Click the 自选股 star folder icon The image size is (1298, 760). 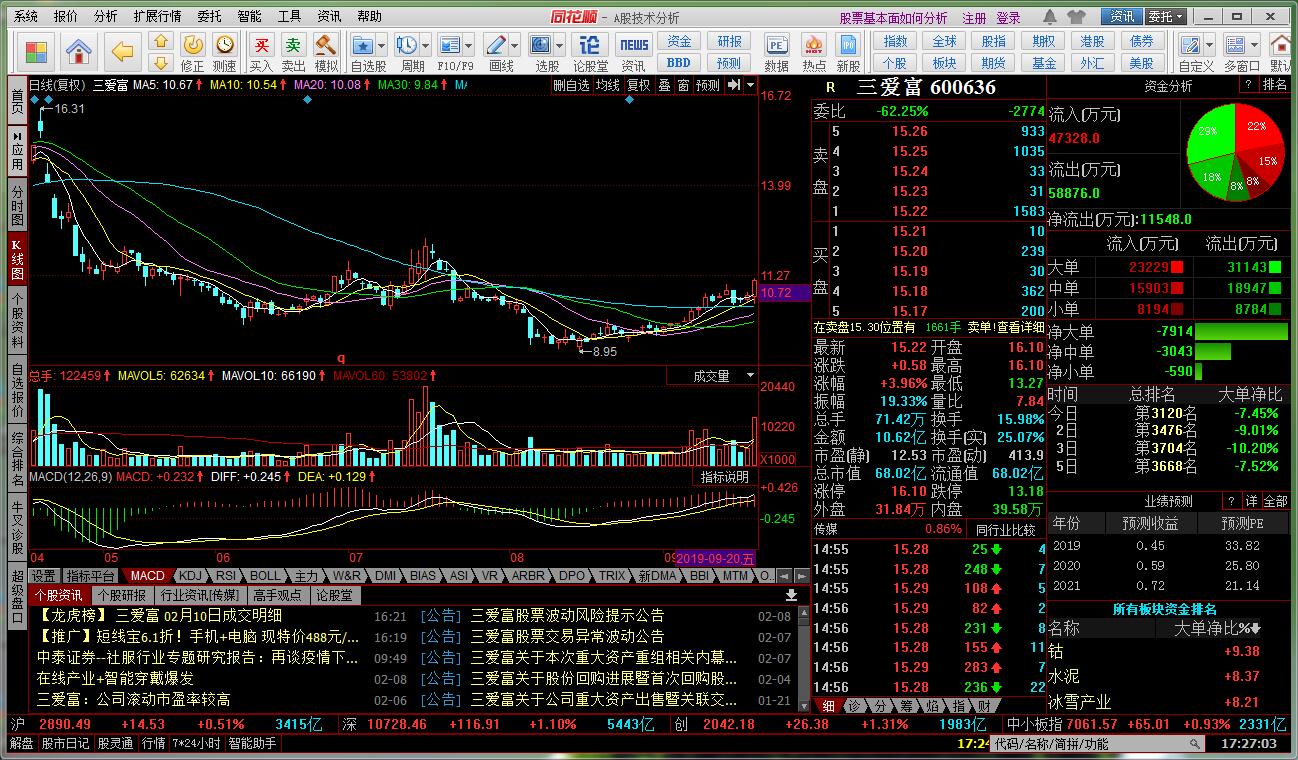(363, 45)
